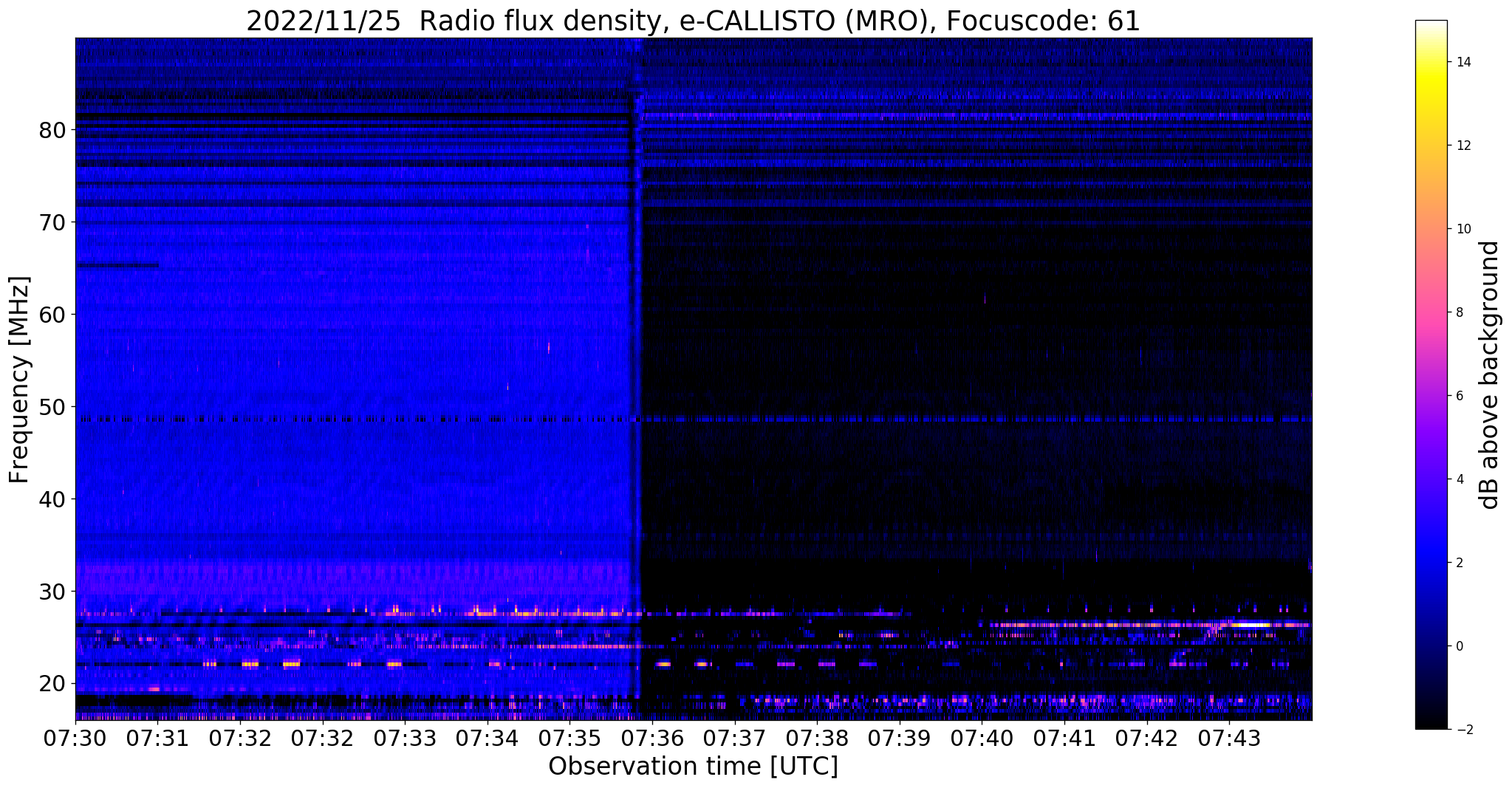Screen dimensions: 1512x788
Task: Click the 07:30 time tick label
Action: [75, 738]
